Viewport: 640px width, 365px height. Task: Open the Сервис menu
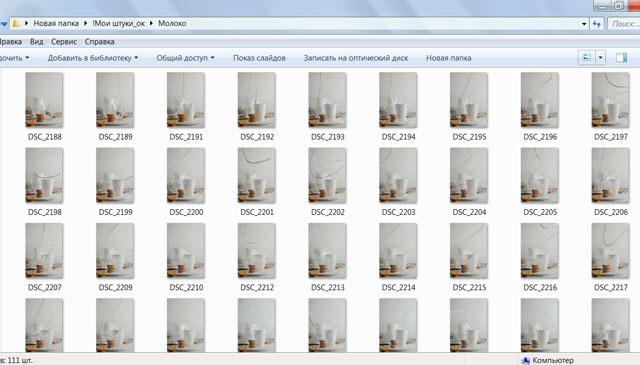64,42
